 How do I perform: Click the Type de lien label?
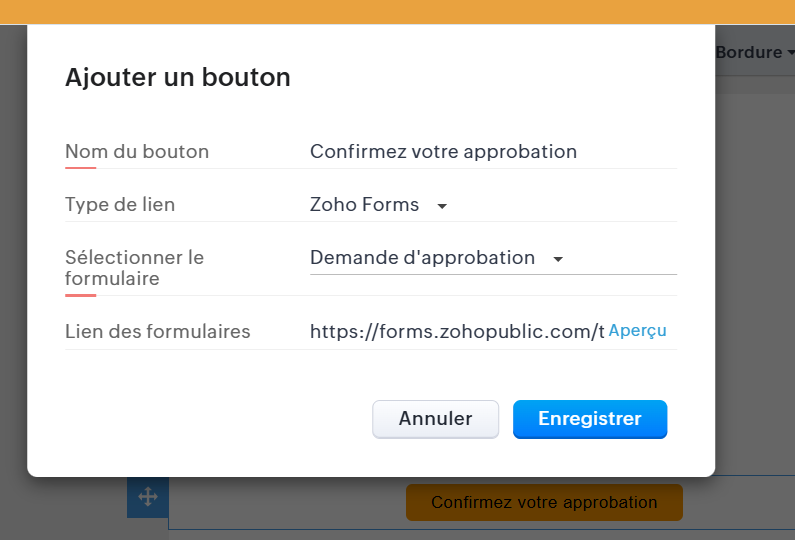point(120,205)
